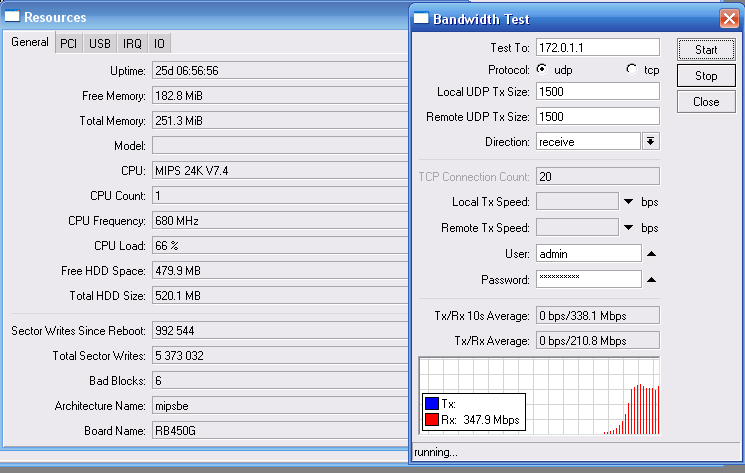
Task: Collapse the User field with up arrow
Action: [650, 254]
